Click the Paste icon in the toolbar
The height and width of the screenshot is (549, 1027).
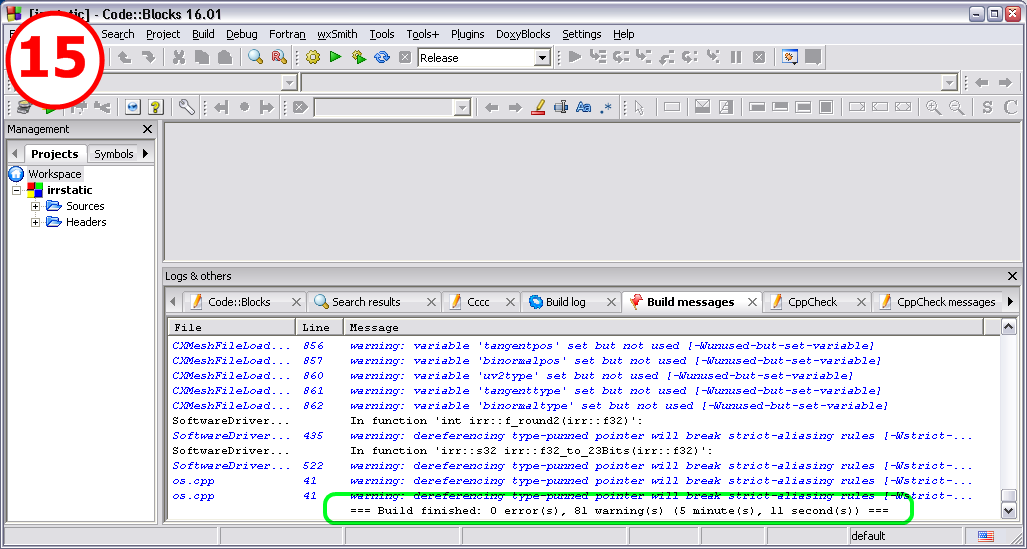225,58
